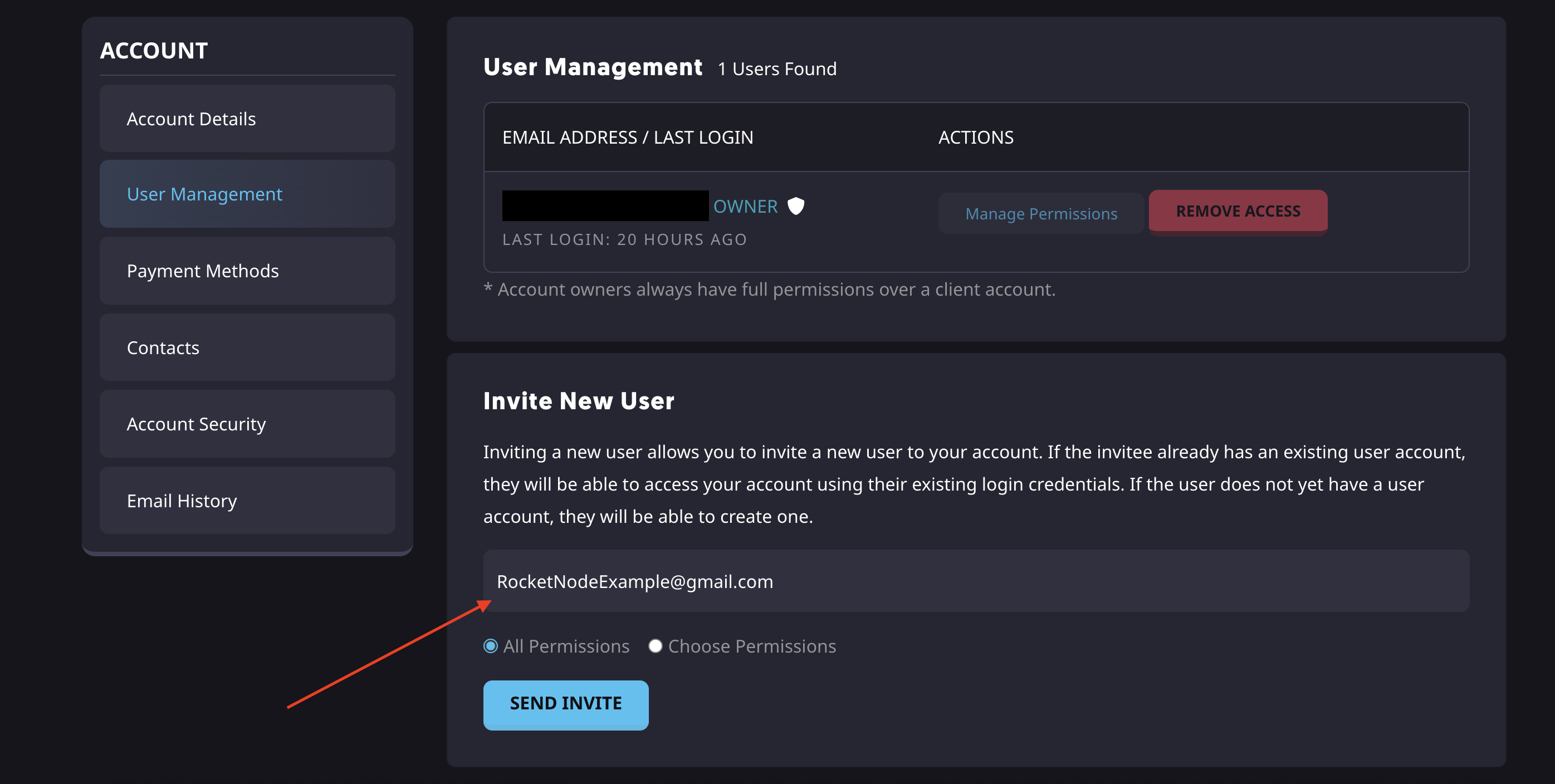Click the Actions column header

(976, 138)
